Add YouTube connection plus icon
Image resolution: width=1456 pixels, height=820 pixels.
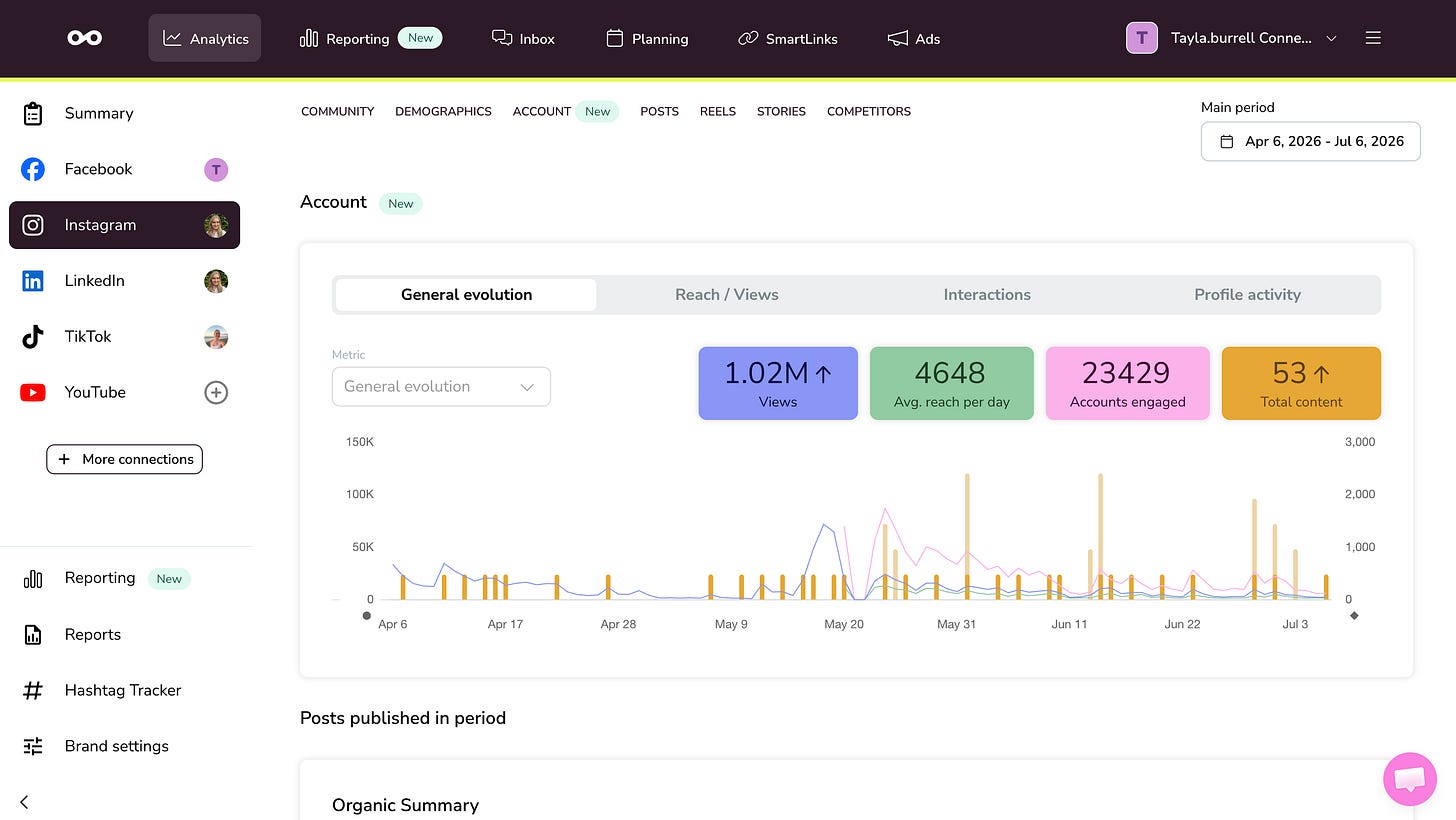216,392
